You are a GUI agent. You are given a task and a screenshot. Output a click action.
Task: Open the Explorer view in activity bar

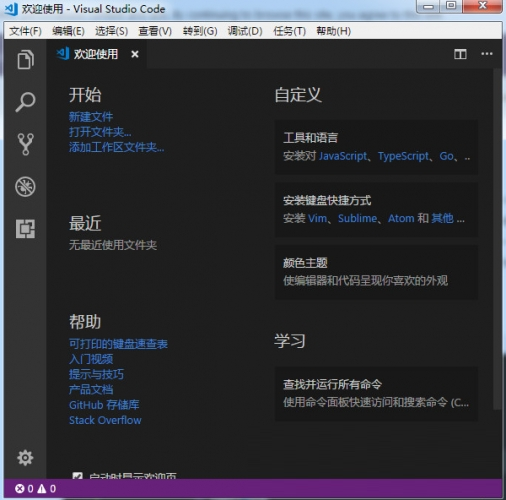[x=25, y=60]
